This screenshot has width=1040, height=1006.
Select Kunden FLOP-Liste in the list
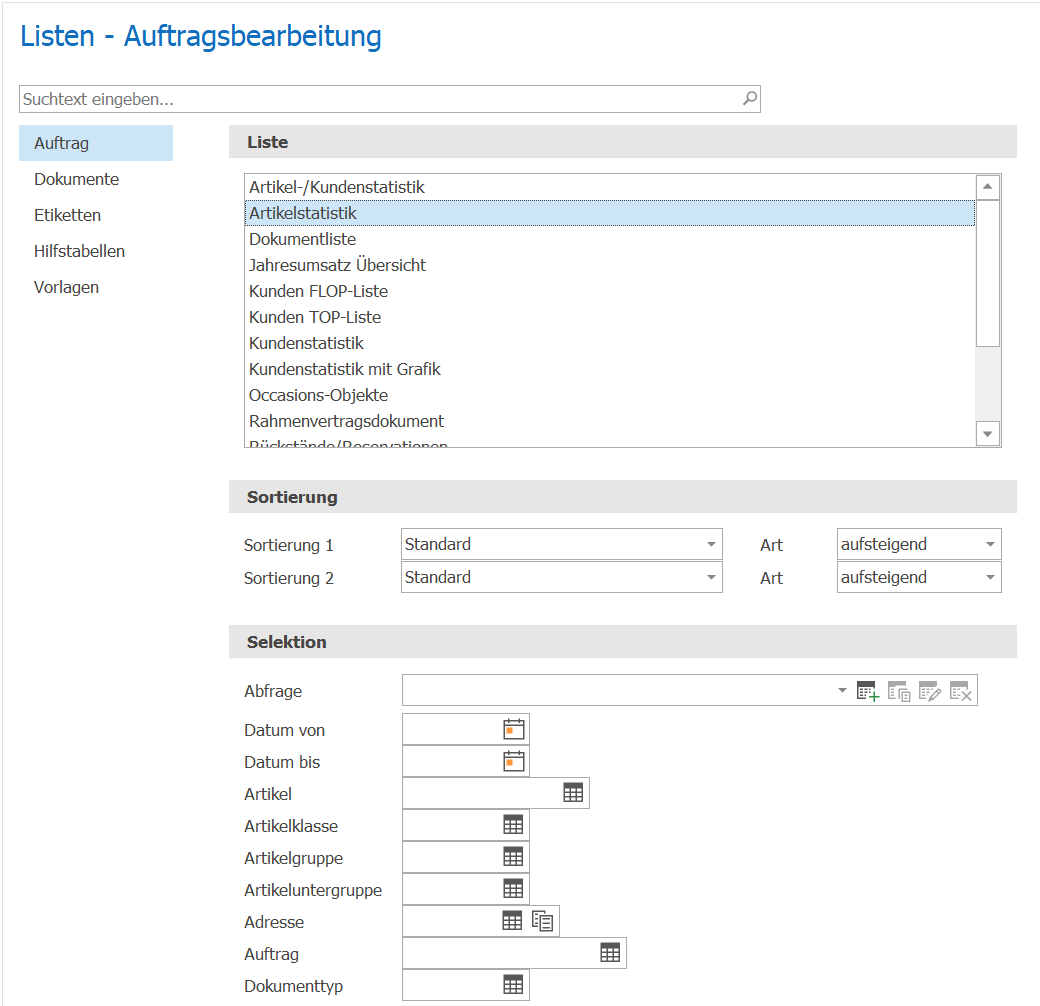610,291
